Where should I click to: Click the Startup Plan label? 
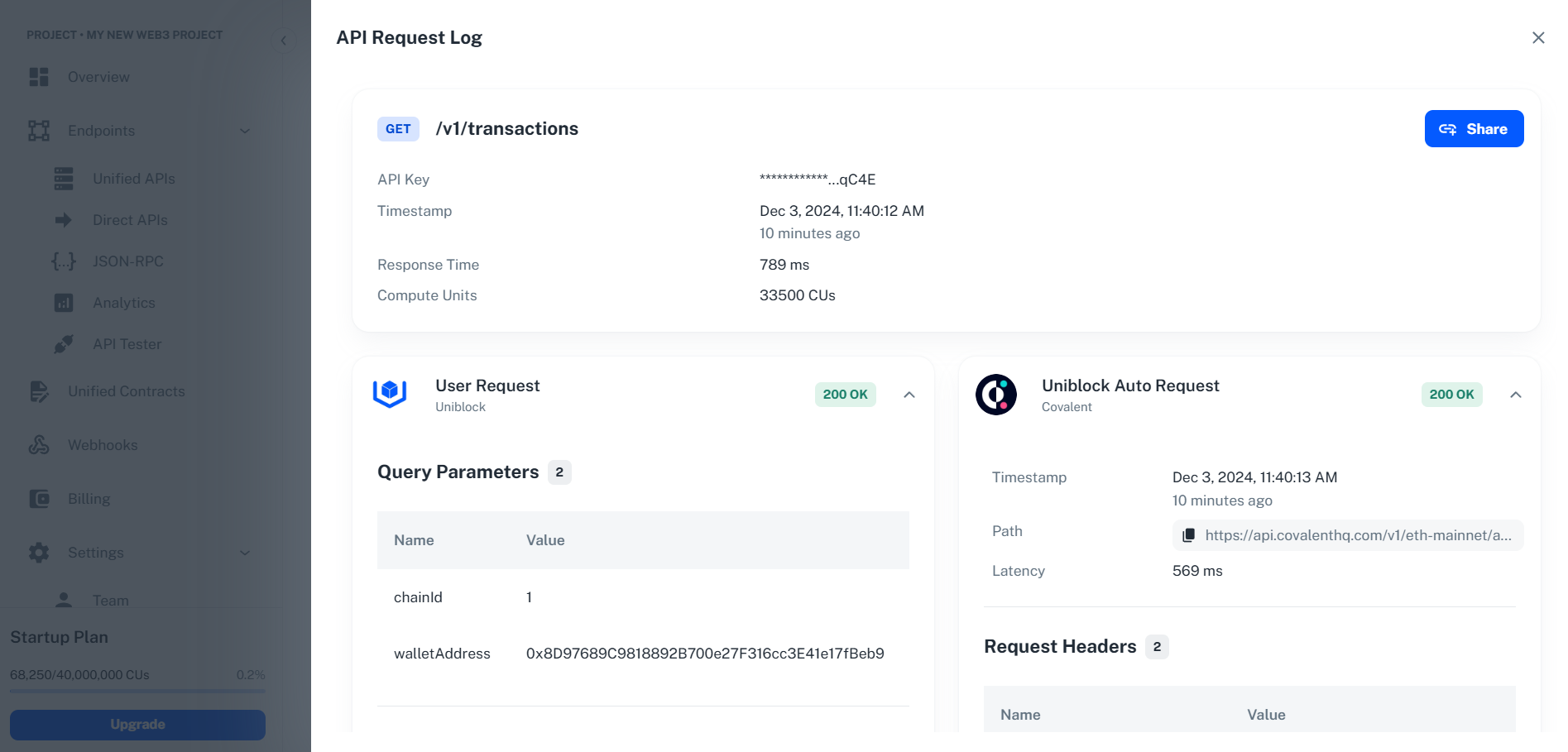click(x=59, y=637)
